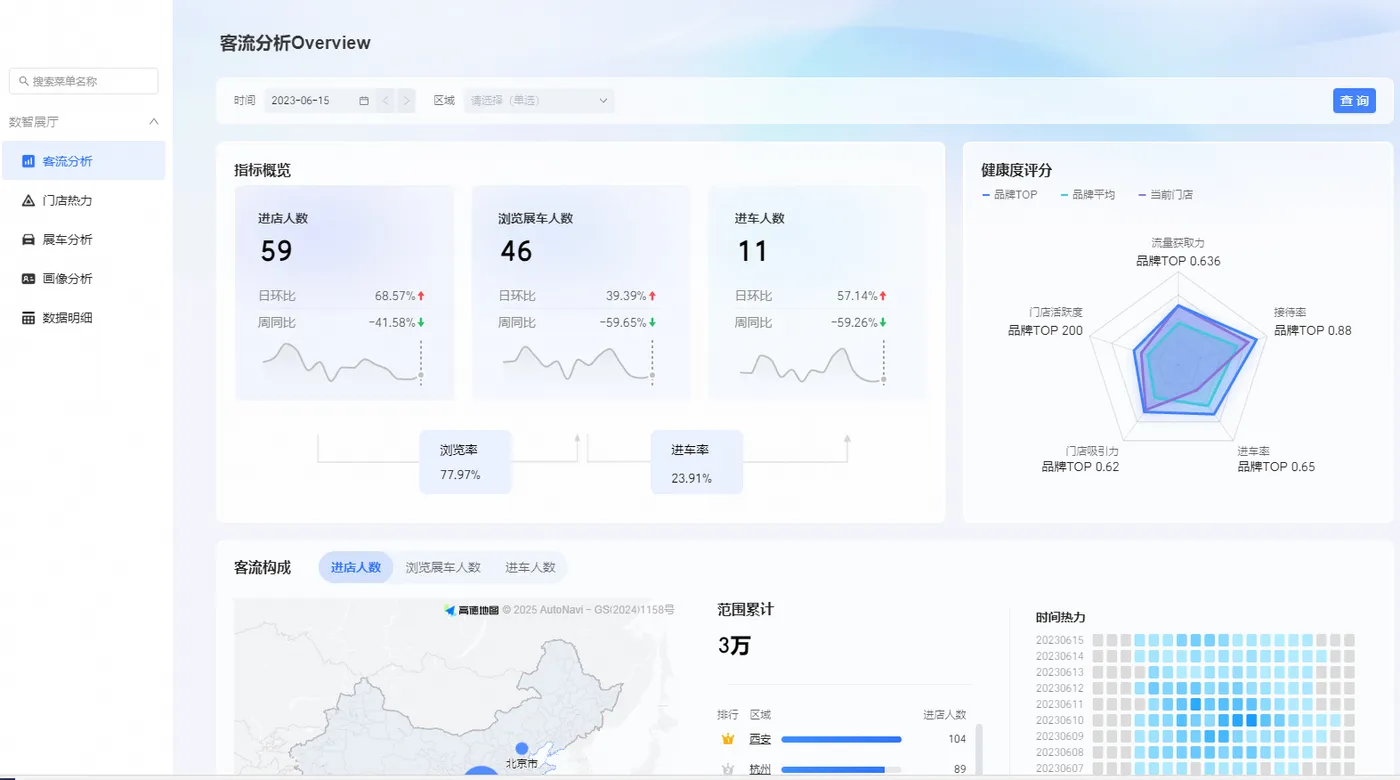The height and width of the screenshot is (780, 1400).
Task: Click the 杭州 count 89
Action: 960,770
